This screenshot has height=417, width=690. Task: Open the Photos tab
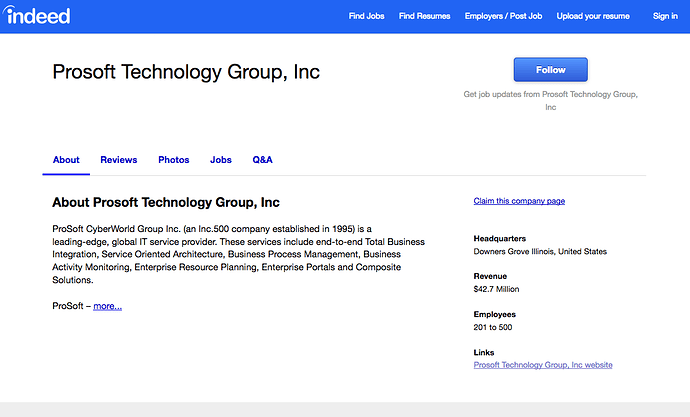(x=173, y=160)
